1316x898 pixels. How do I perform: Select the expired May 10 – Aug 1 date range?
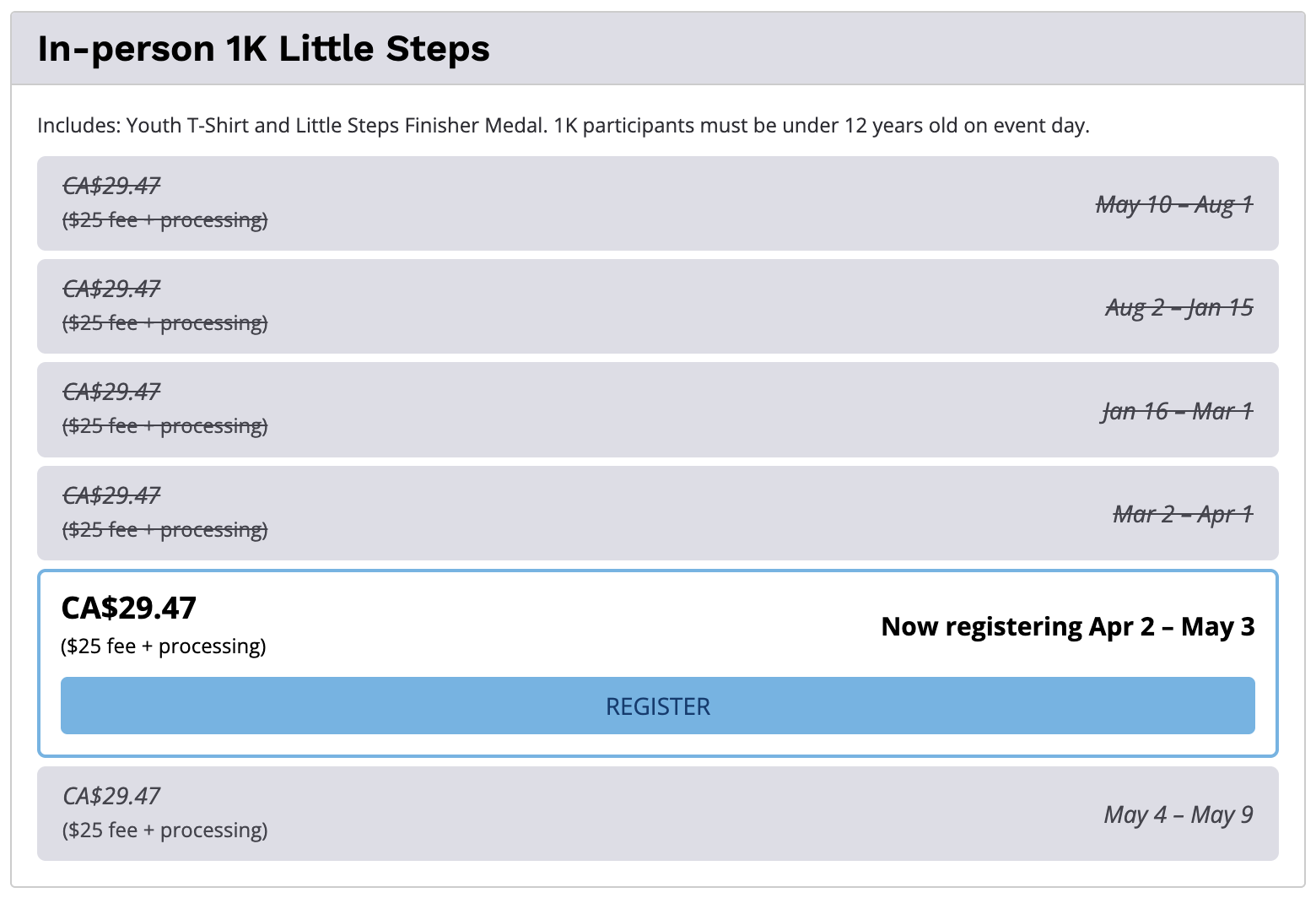click(1173, 204)
